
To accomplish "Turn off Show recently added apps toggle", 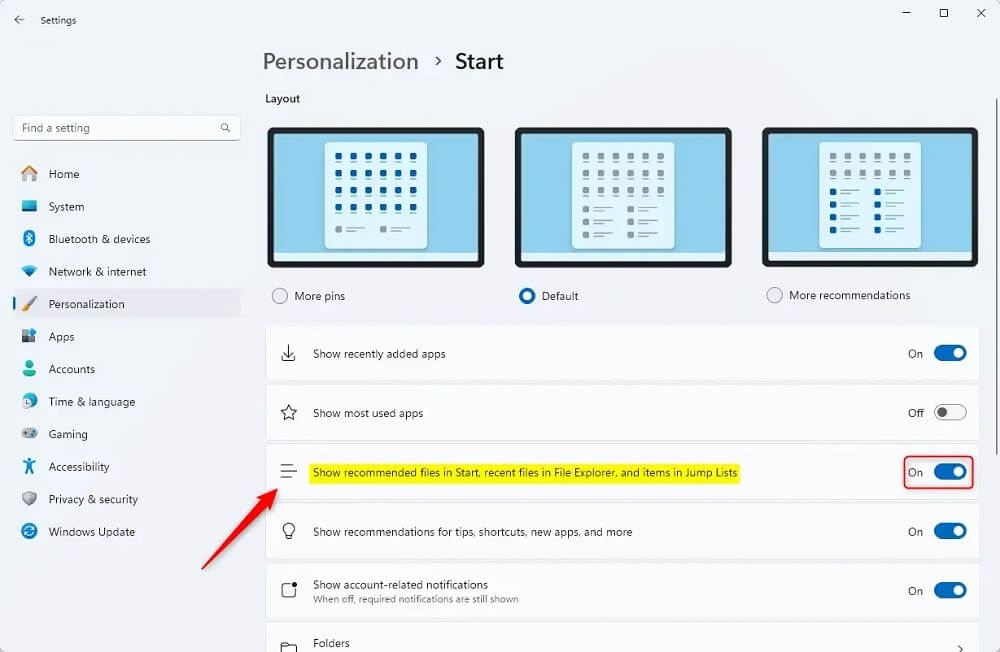I will tap(950, 353).
